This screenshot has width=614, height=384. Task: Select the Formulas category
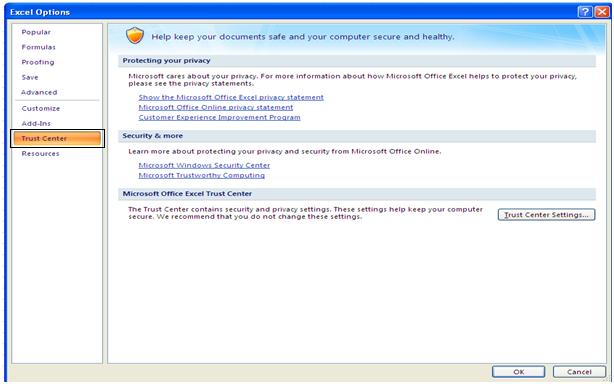(38, 47)
